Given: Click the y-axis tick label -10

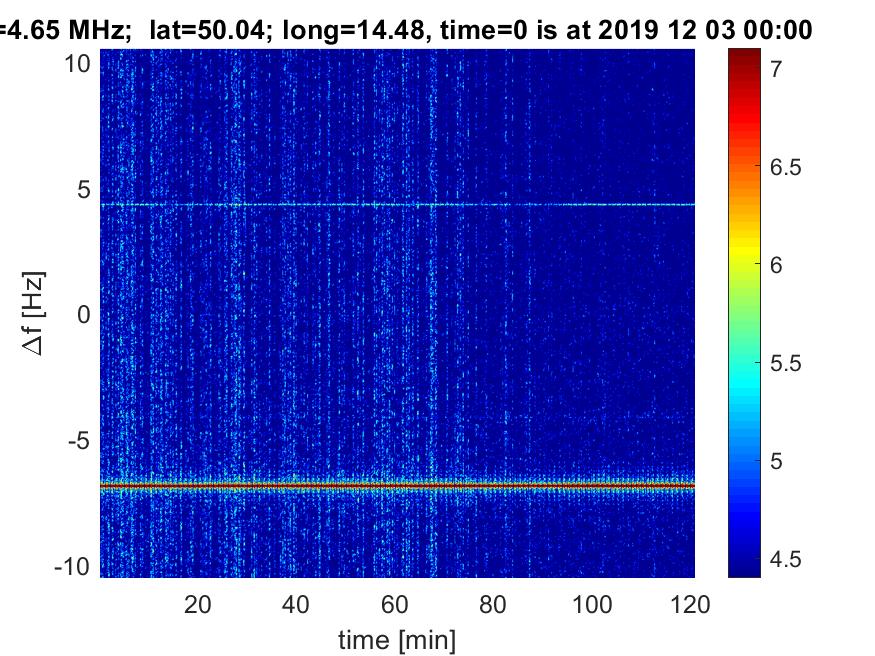Looking at the screenshot, I should click(72, 567).
